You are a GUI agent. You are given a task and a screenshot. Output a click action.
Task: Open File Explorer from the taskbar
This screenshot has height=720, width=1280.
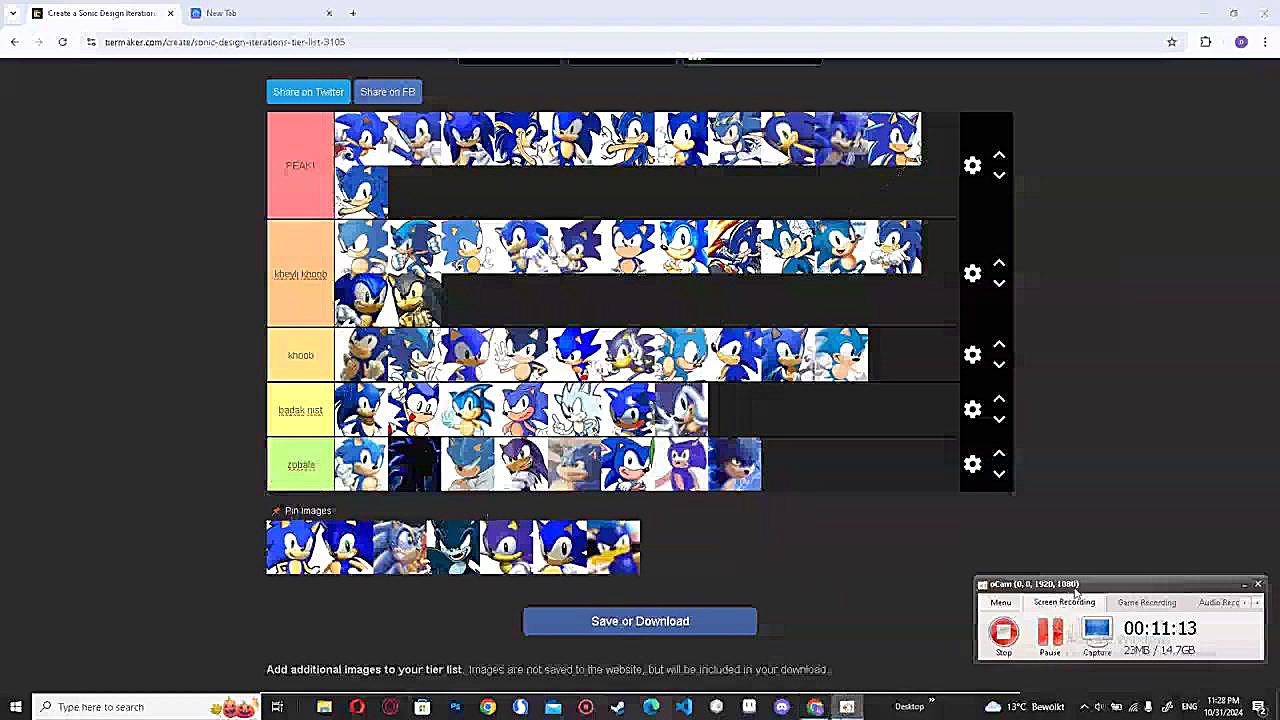tap(324, 707)
